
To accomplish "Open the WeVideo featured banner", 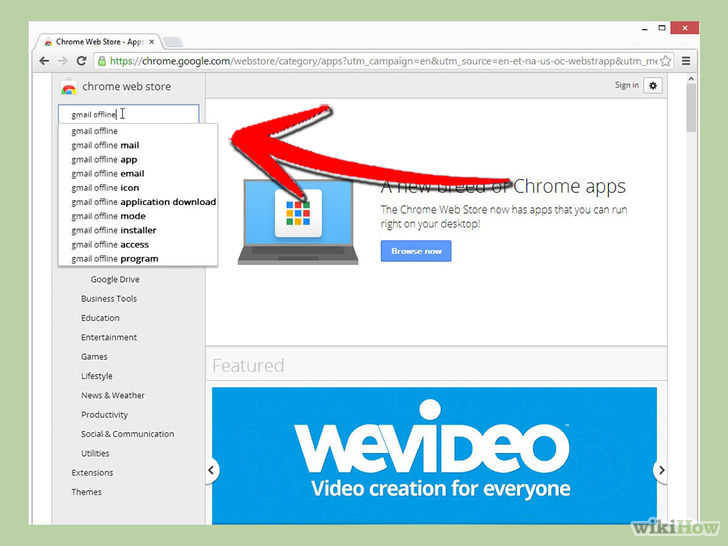I will tap(434, 456).
